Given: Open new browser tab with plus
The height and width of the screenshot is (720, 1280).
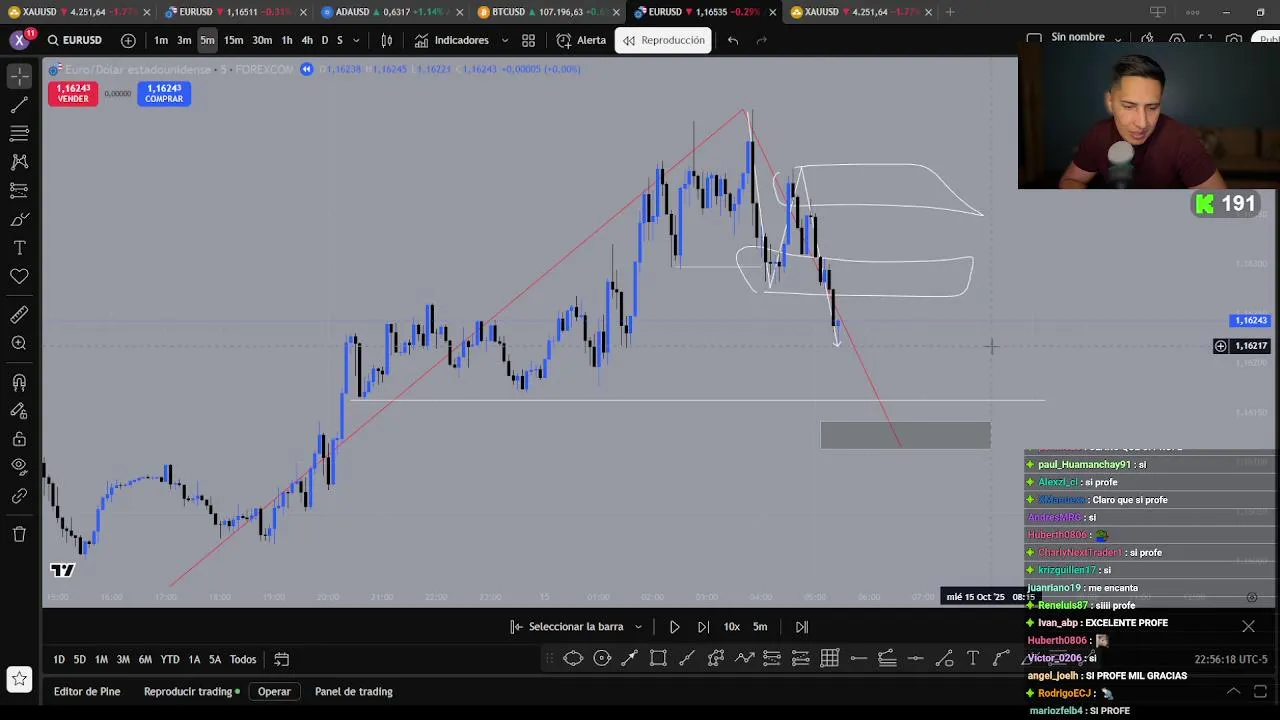Looking at the screenshot, I should coord(950,12).
